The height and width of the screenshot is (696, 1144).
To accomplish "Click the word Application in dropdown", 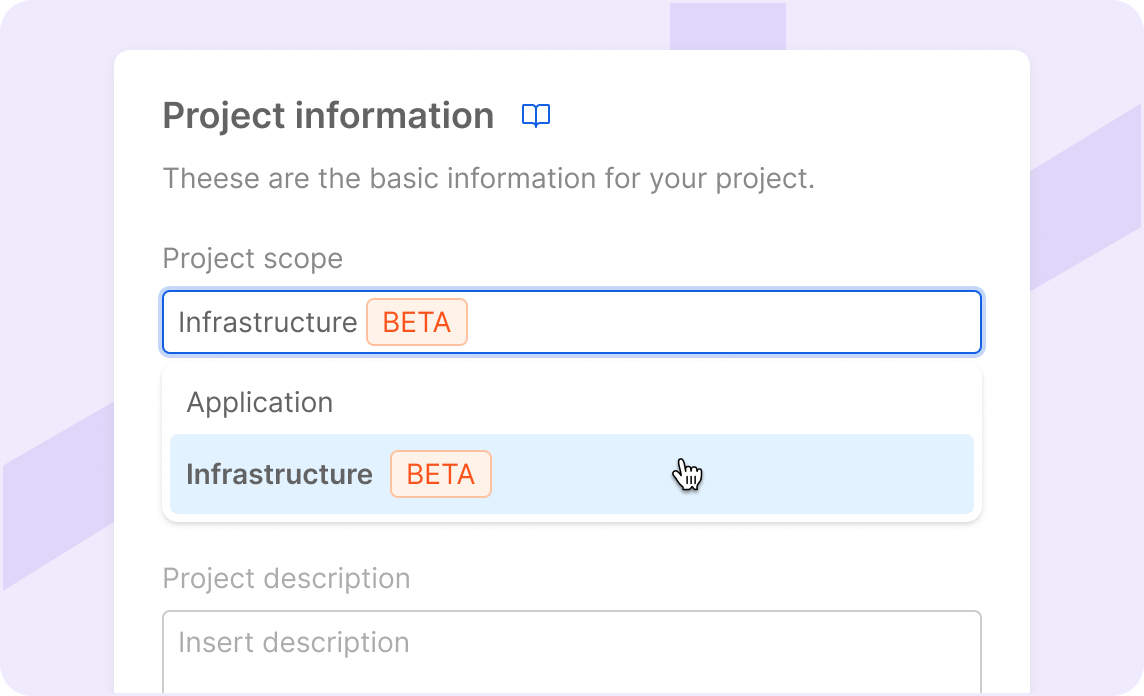I will pos(260,403).
